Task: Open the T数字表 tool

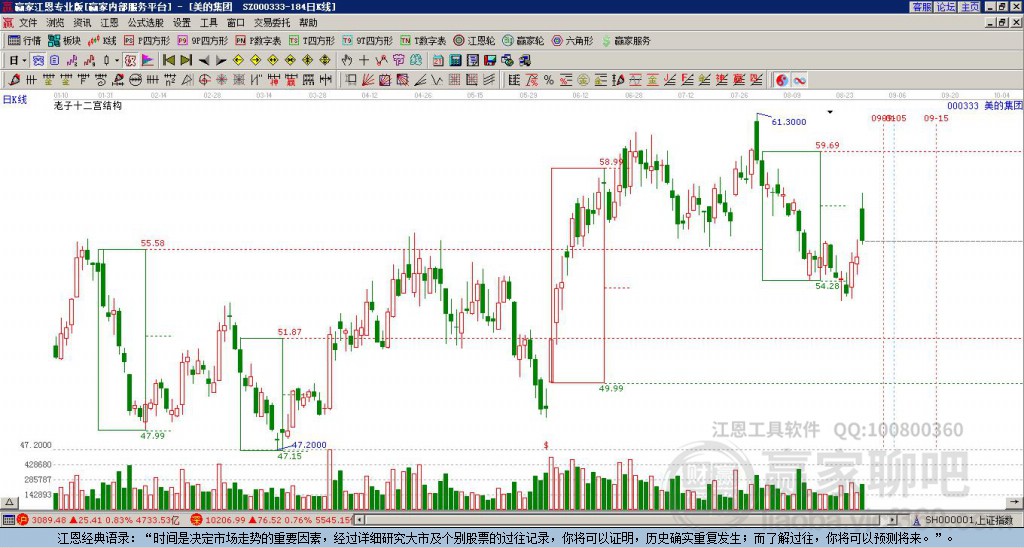Action: (x=423, y=40)
